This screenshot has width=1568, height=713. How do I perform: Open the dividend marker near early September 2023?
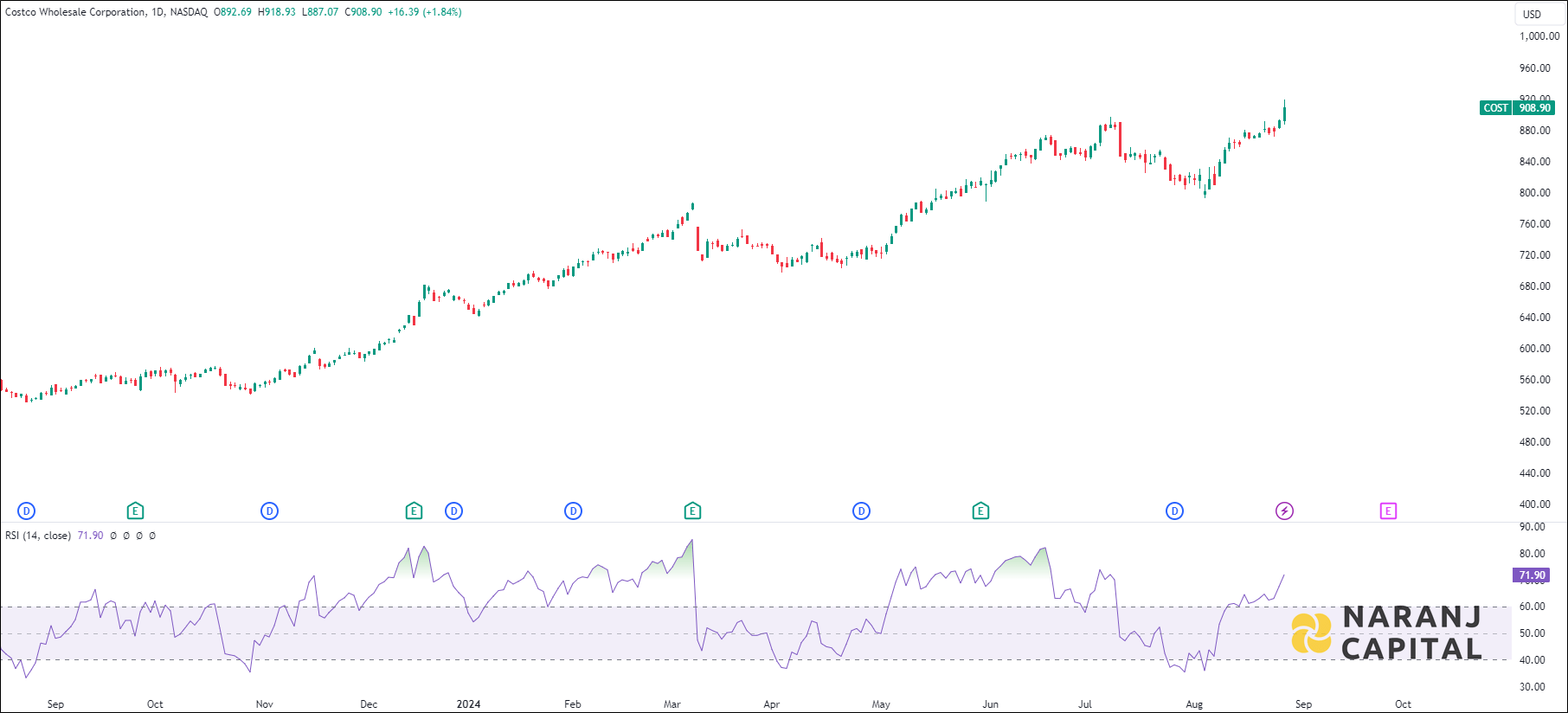(27, 511)
